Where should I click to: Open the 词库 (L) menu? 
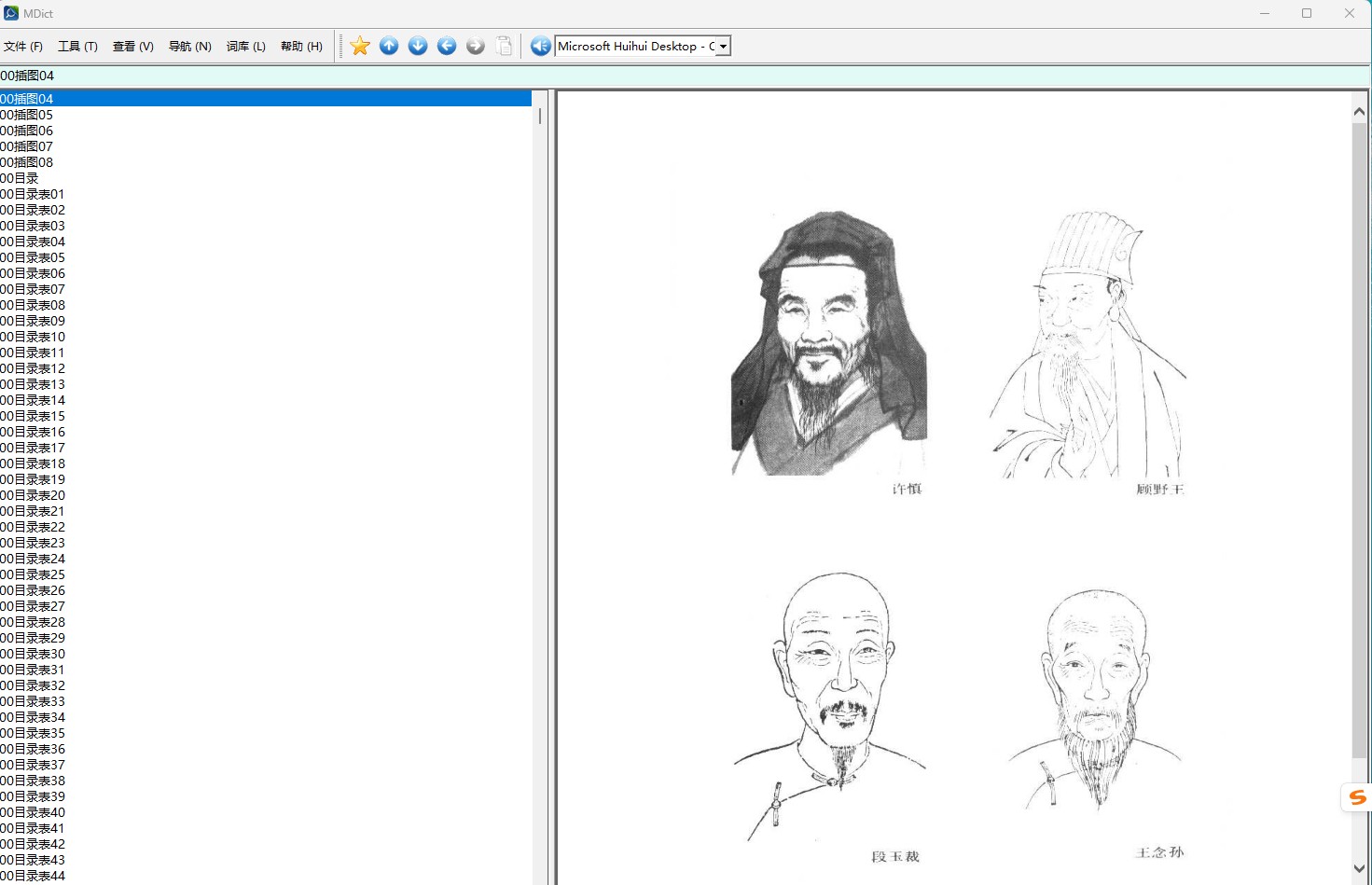point(245,47)
